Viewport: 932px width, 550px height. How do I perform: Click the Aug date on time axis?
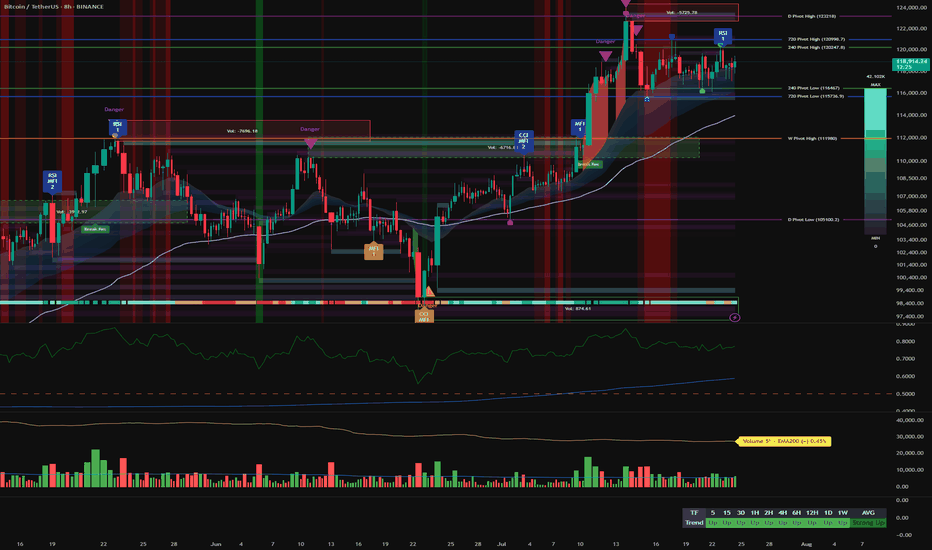pos(806,544)
